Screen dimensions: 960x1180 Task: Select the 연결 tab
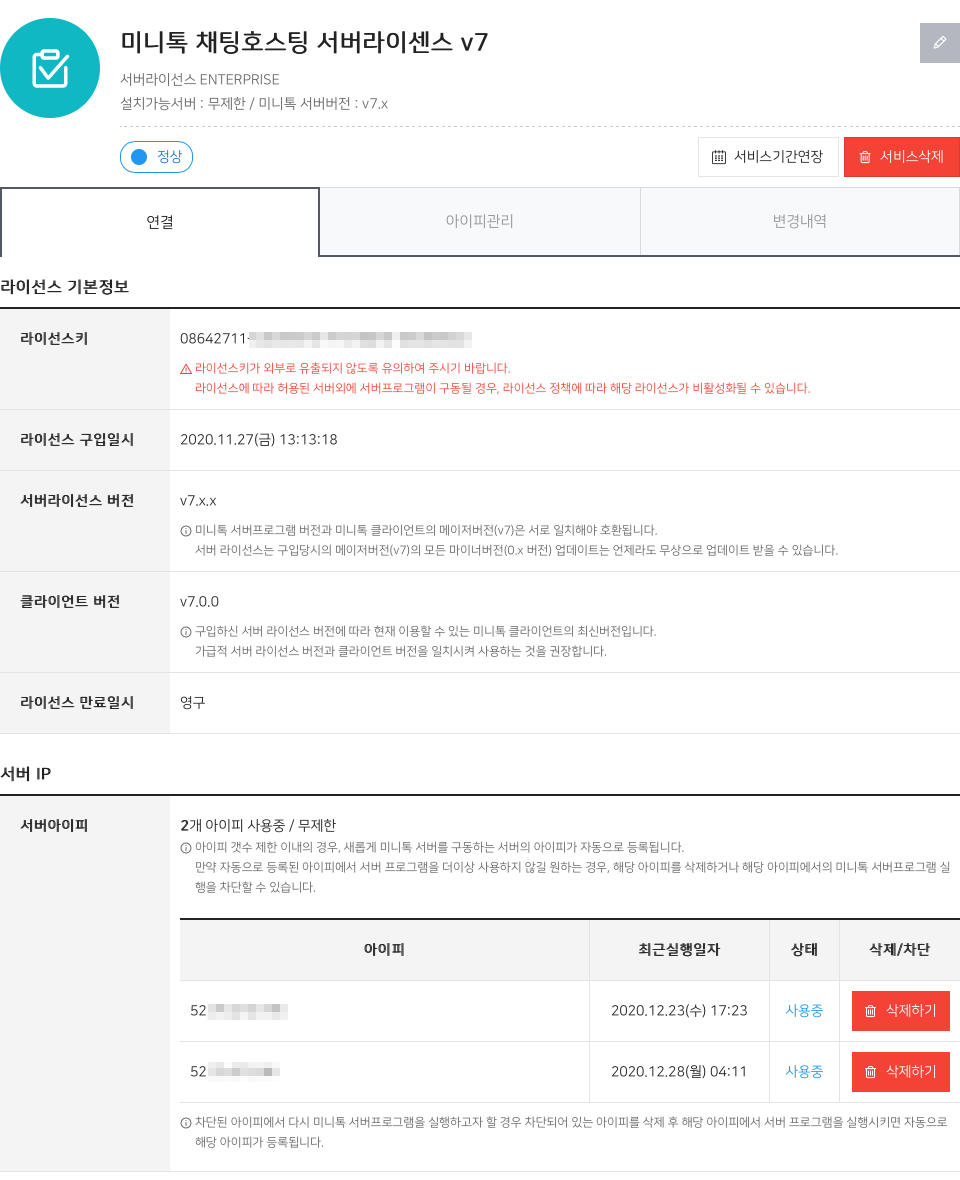(x=159, y=222)
